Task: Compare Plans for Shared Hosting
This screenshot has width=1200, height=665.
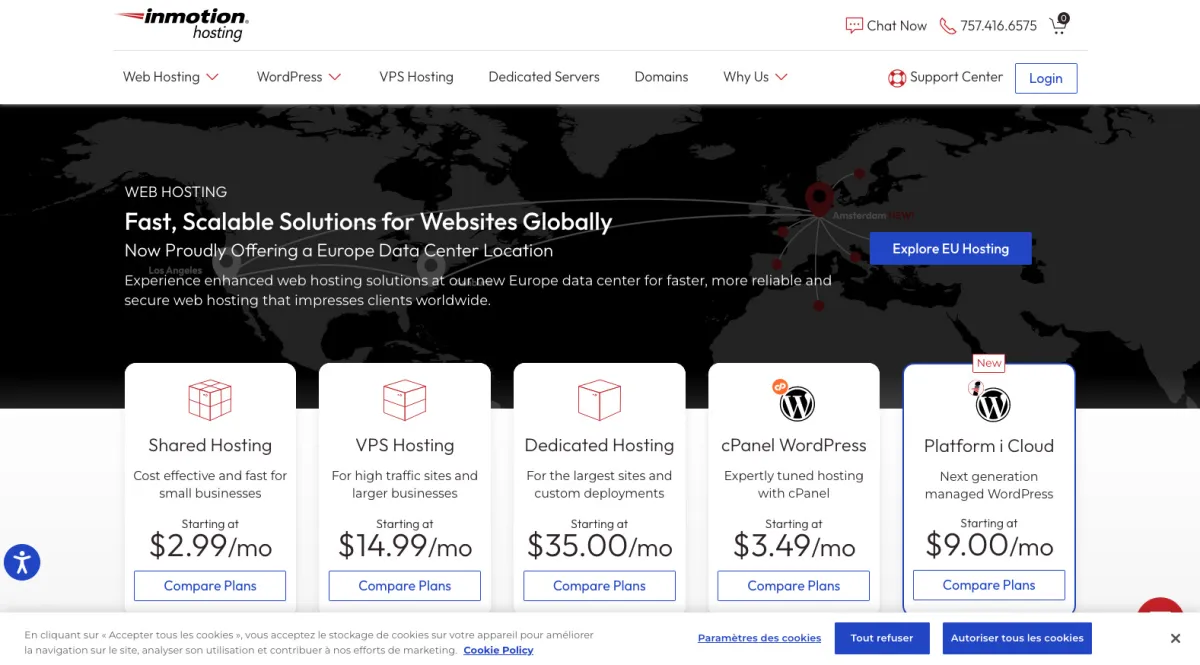Action: [x=210, y=586]
